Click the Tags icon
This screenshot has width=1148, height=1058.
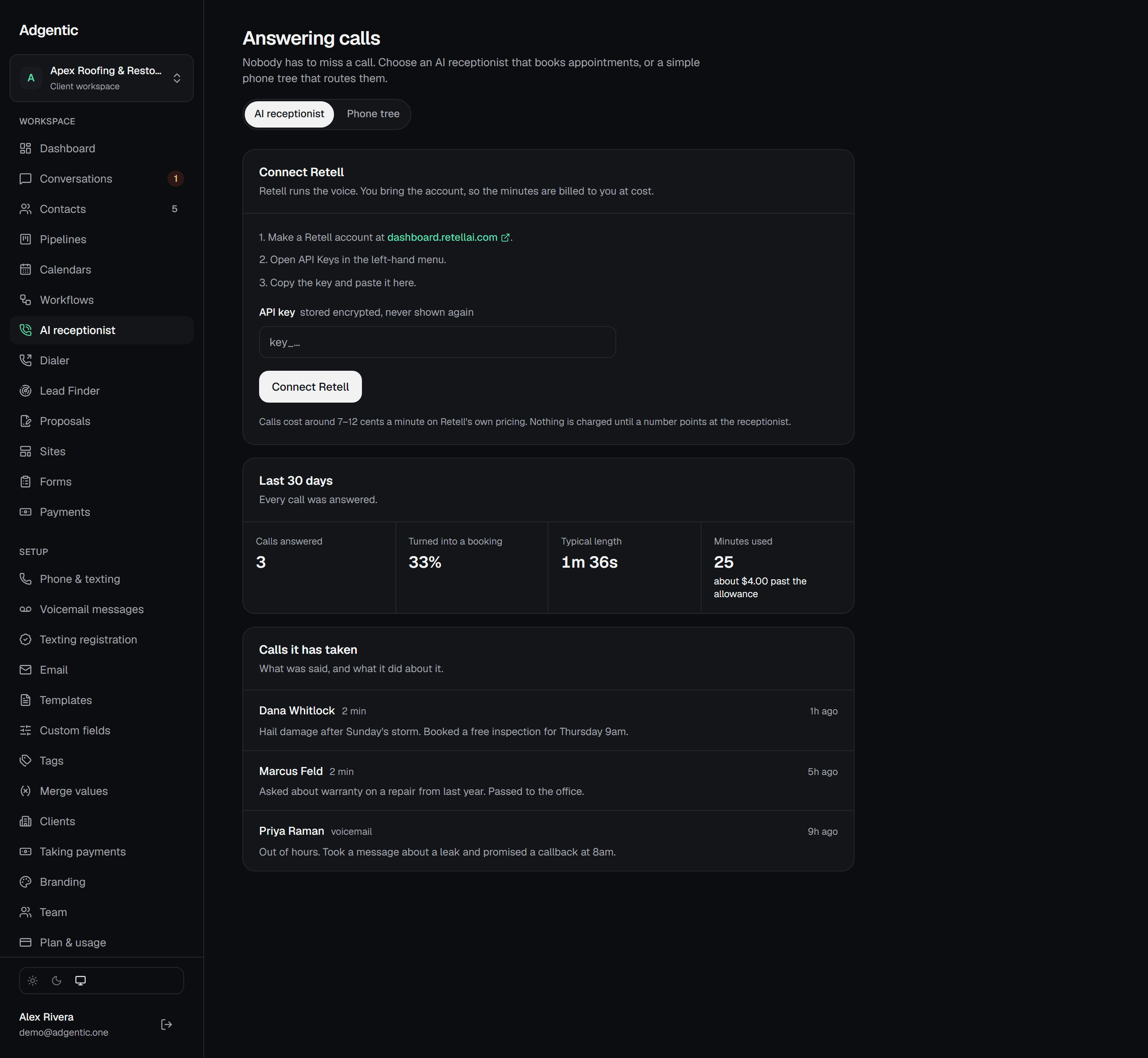pyautogui.click(x=25, y=761)
